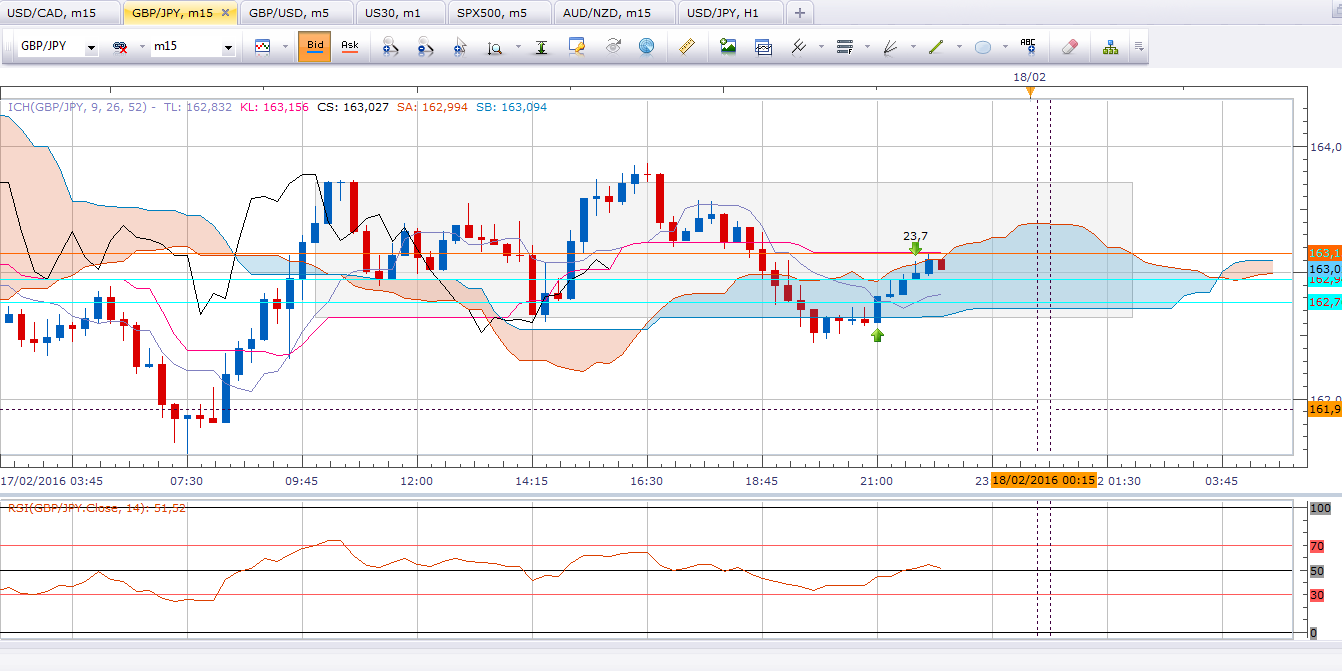Click the eraser tool icon
The width and height of the screenshot is (1342, 671).
pos(1069,46)
